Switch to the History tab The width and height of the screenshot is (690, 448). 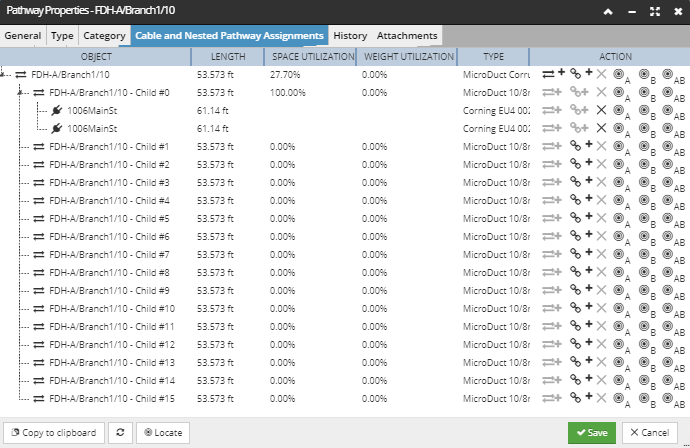[350, 35]
